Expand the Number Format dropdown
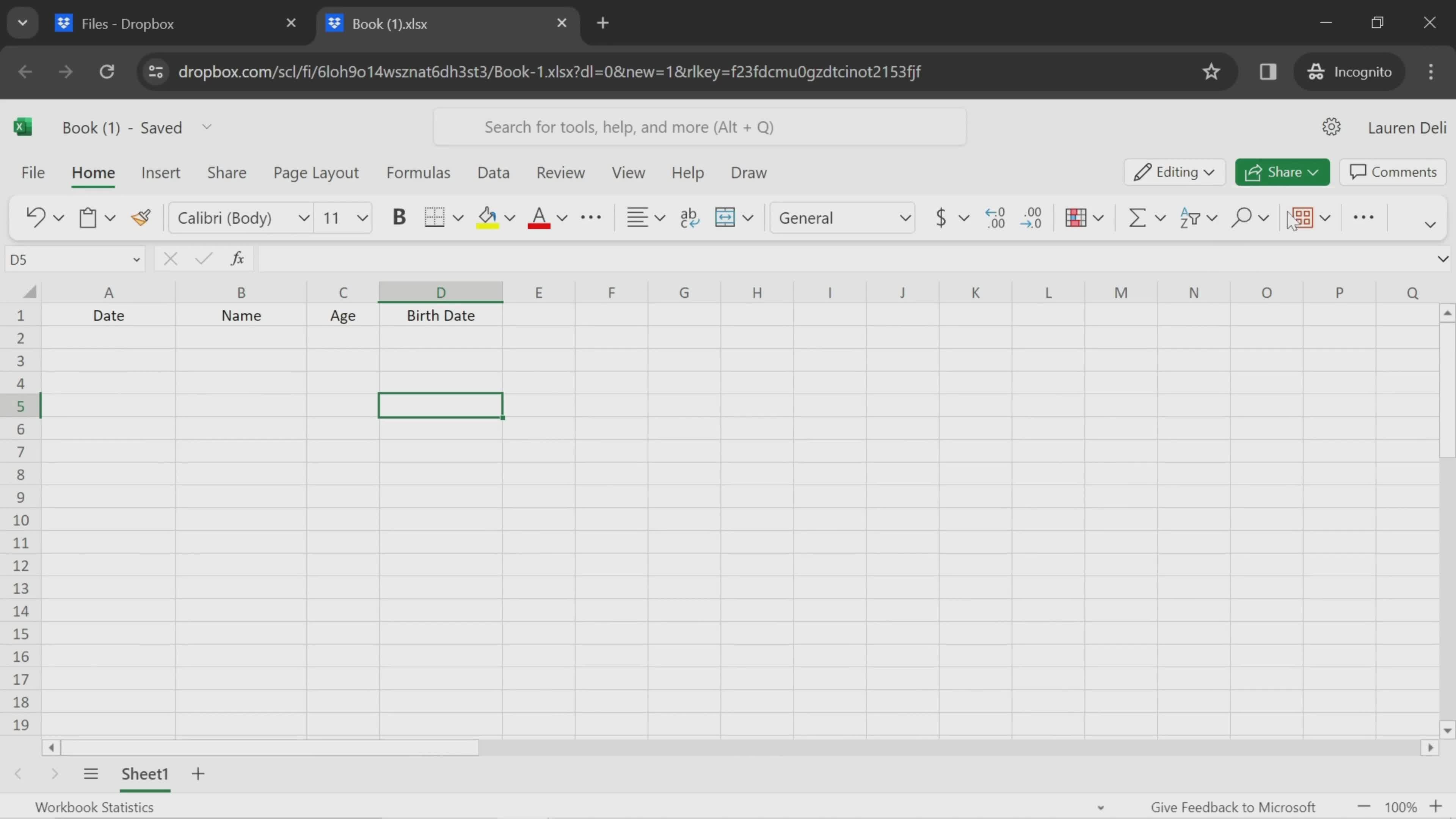 (x=905, y=218)
